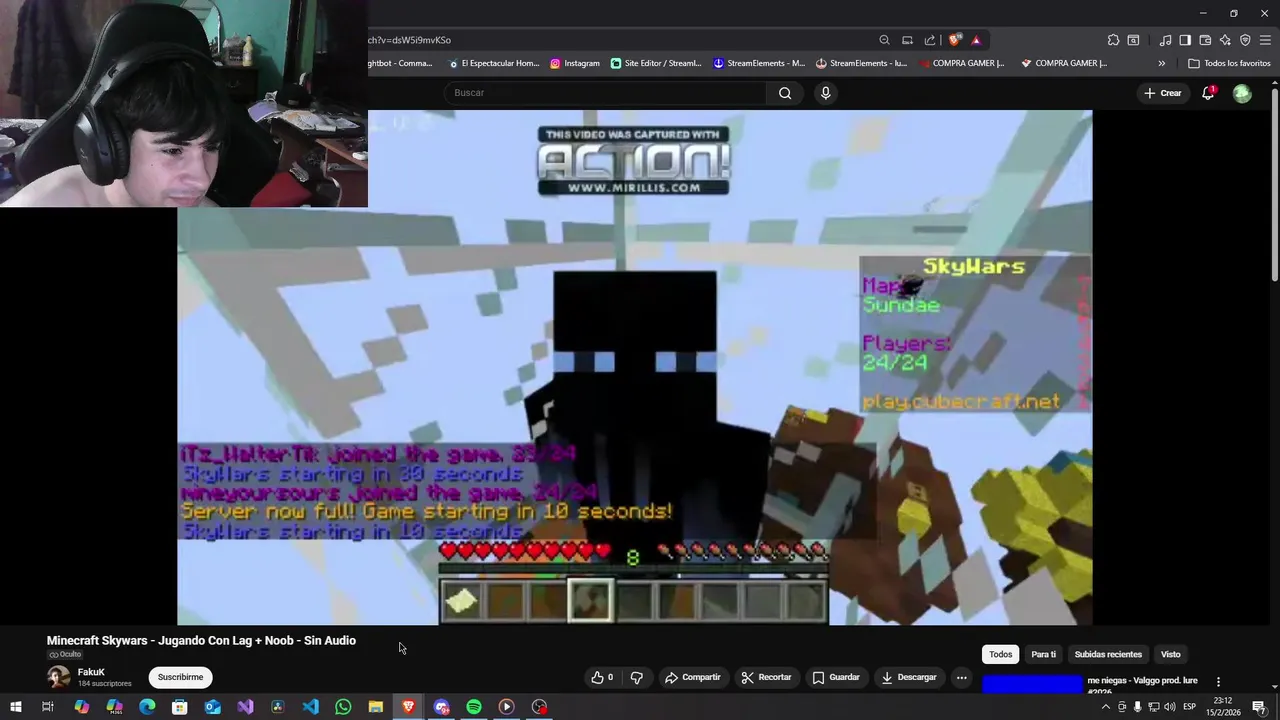Like the video with thumbs up

[x=601, y=677]
